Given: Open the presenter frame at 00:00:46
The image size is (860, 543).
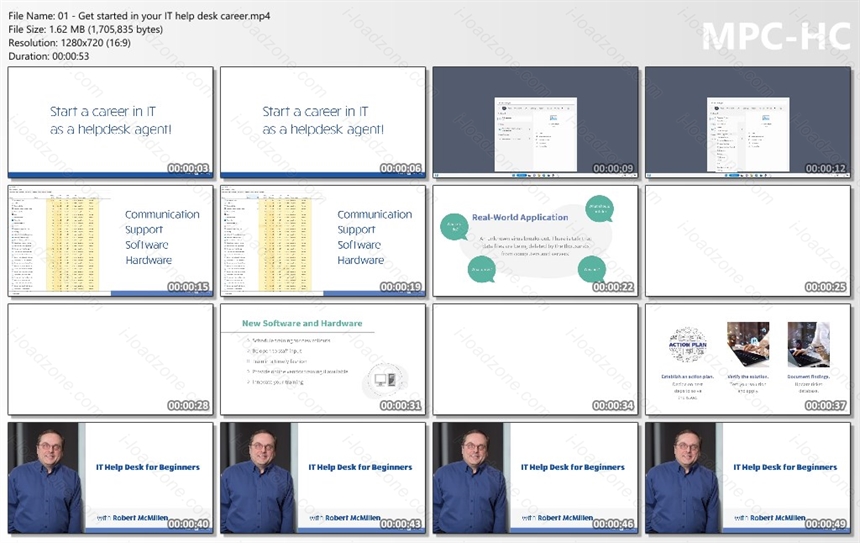Looking at the screenshot, I should pos(535,478).
